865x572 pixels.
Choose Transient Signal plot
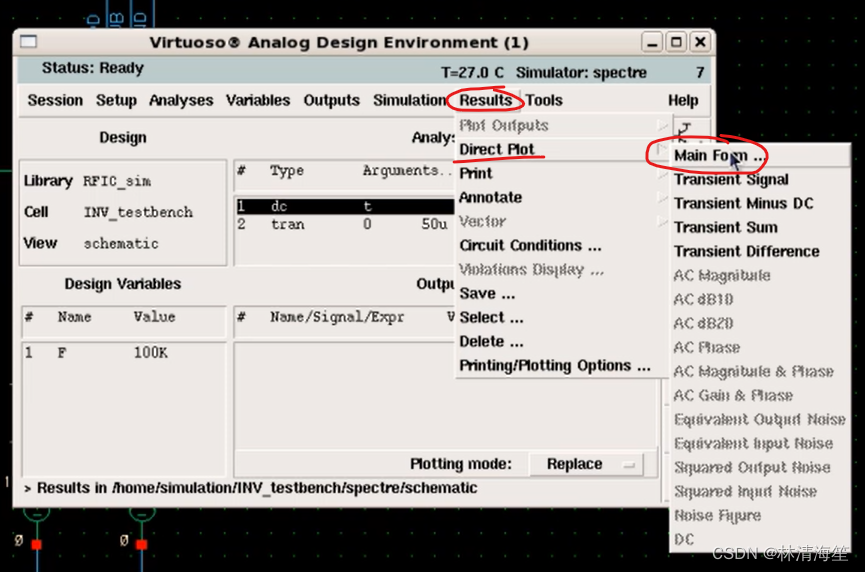coord(760,180)
